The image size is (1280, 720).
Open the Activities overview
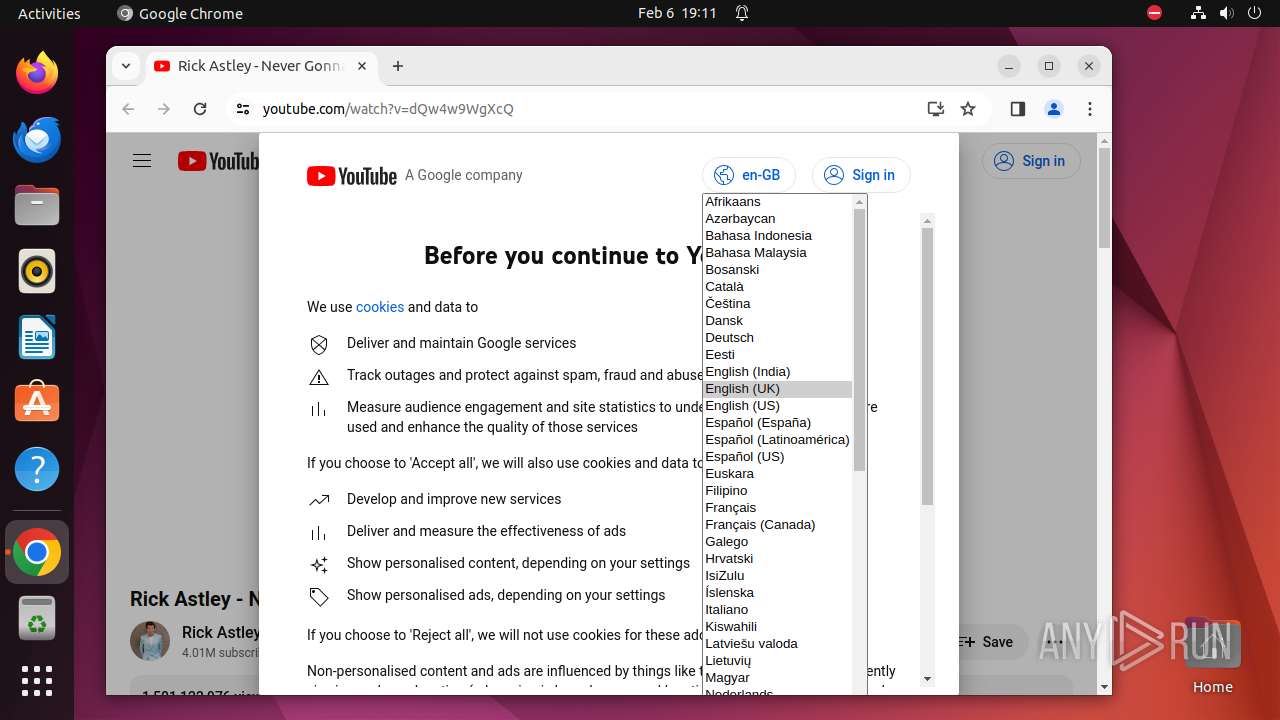pyautogui.click(x=49, y=13)
